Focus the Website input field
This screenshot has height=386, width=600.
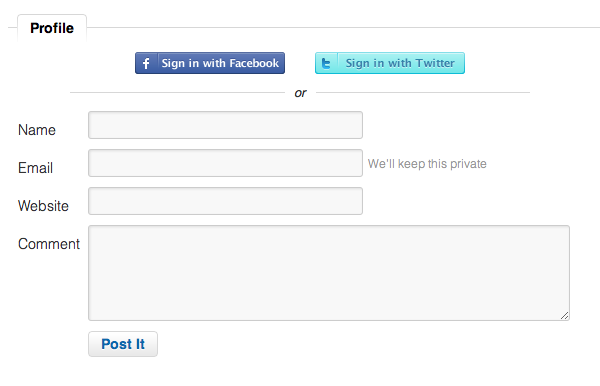[x=225, y=201]
